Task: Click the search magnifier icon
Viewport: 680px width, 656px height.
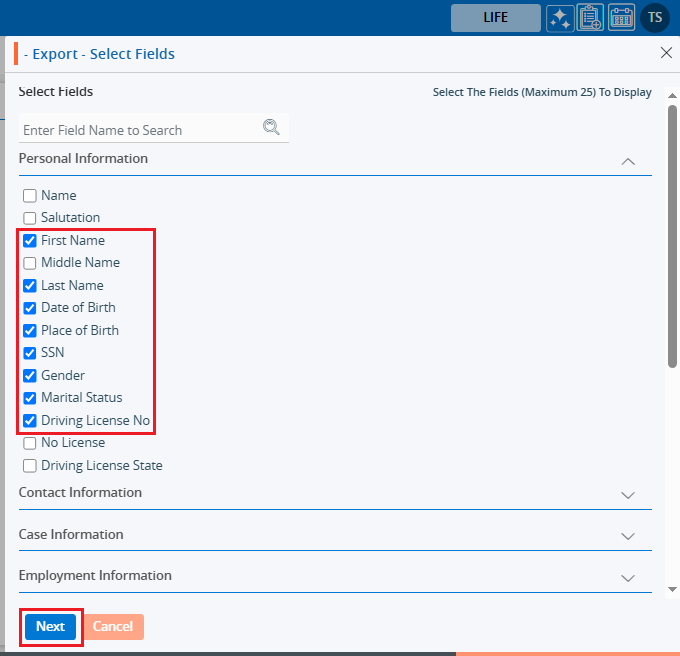Action: coord(271,127)
